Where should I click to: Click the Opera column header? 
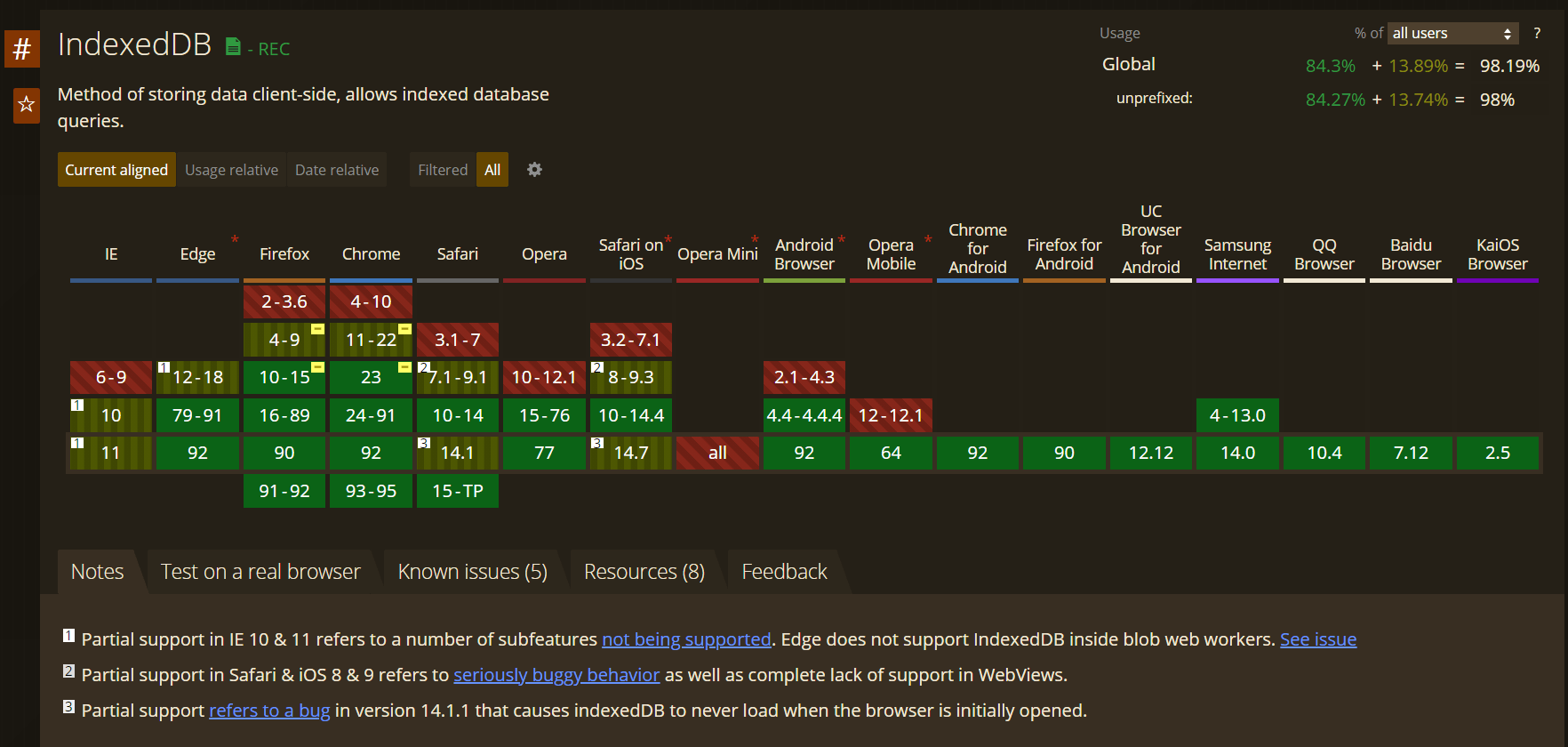544,254
